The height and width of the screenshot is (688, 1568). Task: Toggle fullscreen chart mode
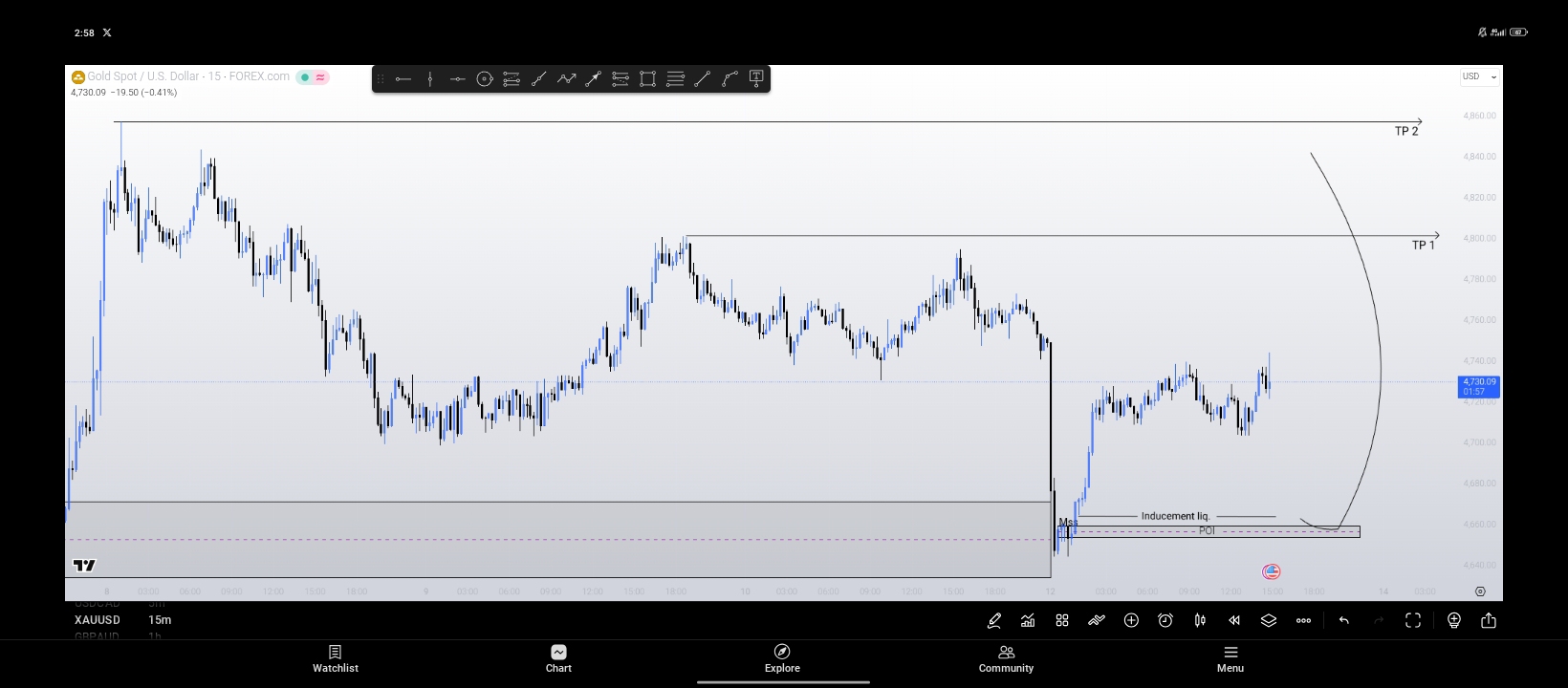point(1413,620)
